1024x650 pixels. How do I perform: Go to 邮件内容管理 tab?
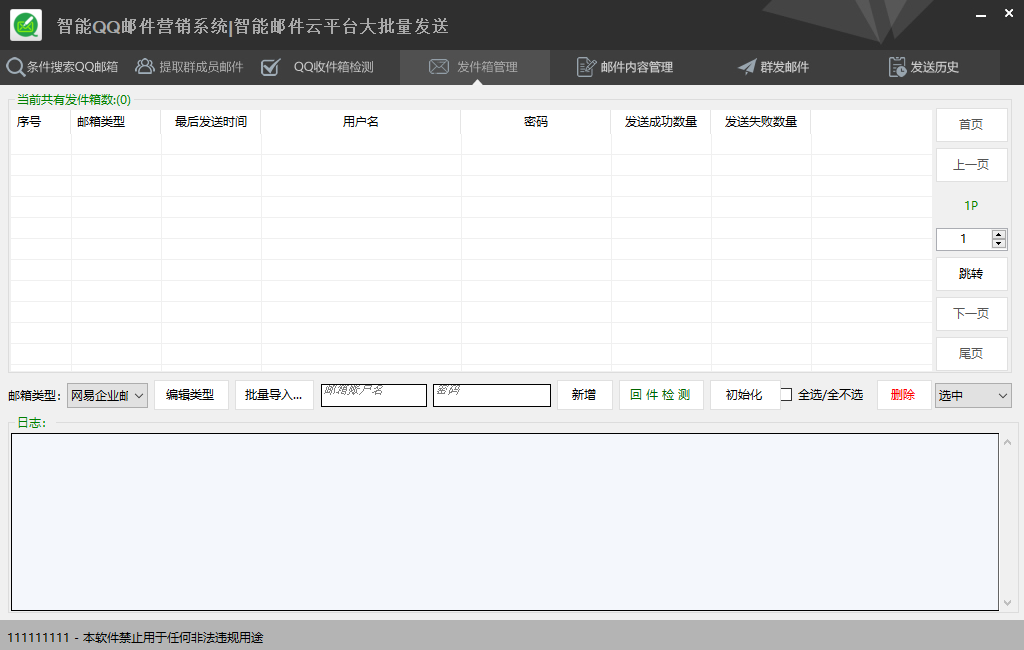(625, 67)
